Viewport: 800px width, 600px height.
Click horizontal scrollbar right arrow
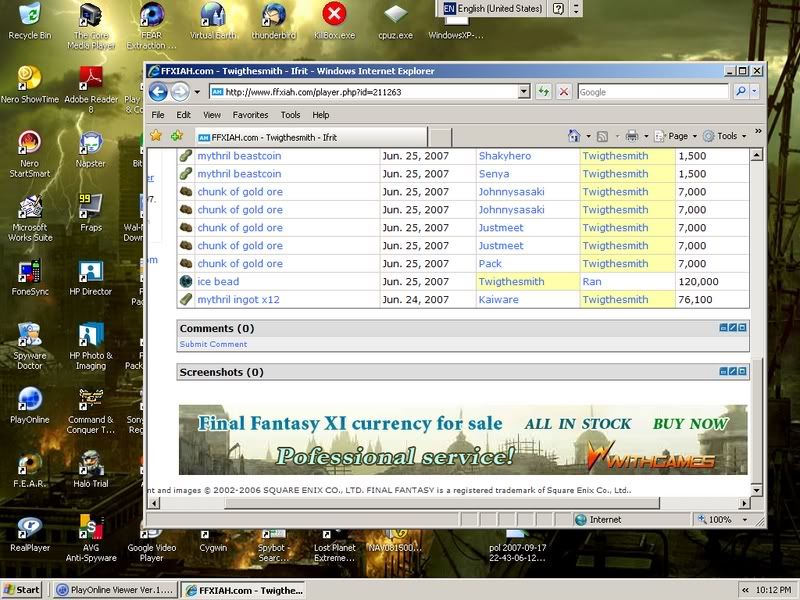click(x=744, y=504)
